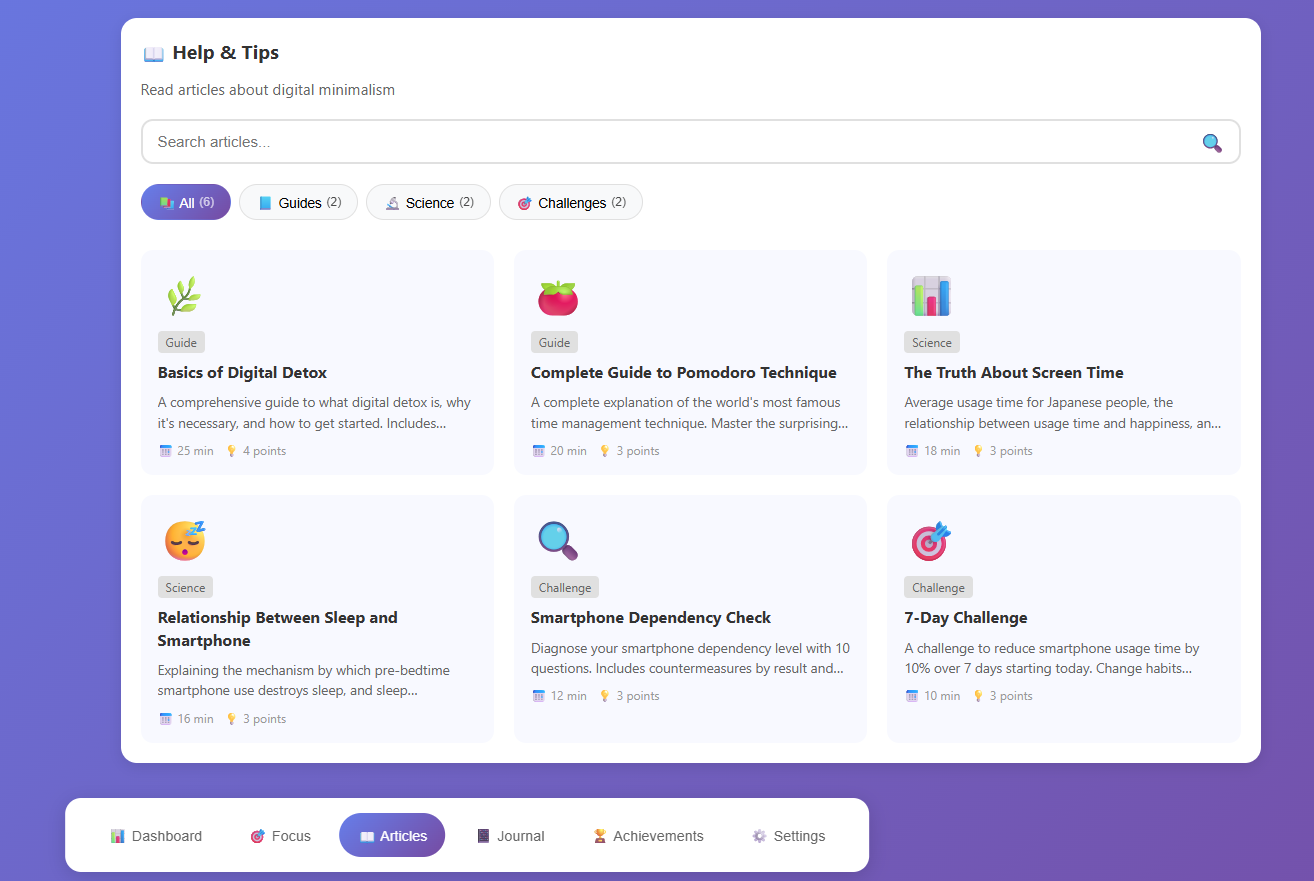Open the Smartphone Dependency Check article
The height and width of the screenshot is (881, 1314).
(x=690, y=618)
